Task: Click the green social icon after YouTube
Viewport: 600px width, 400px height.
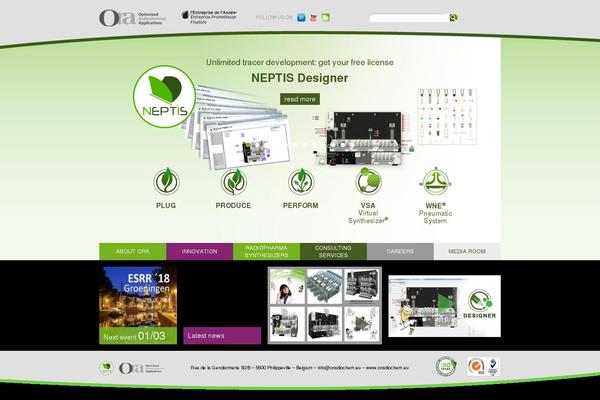Action: pyautogui.click(x=326, y=18)
